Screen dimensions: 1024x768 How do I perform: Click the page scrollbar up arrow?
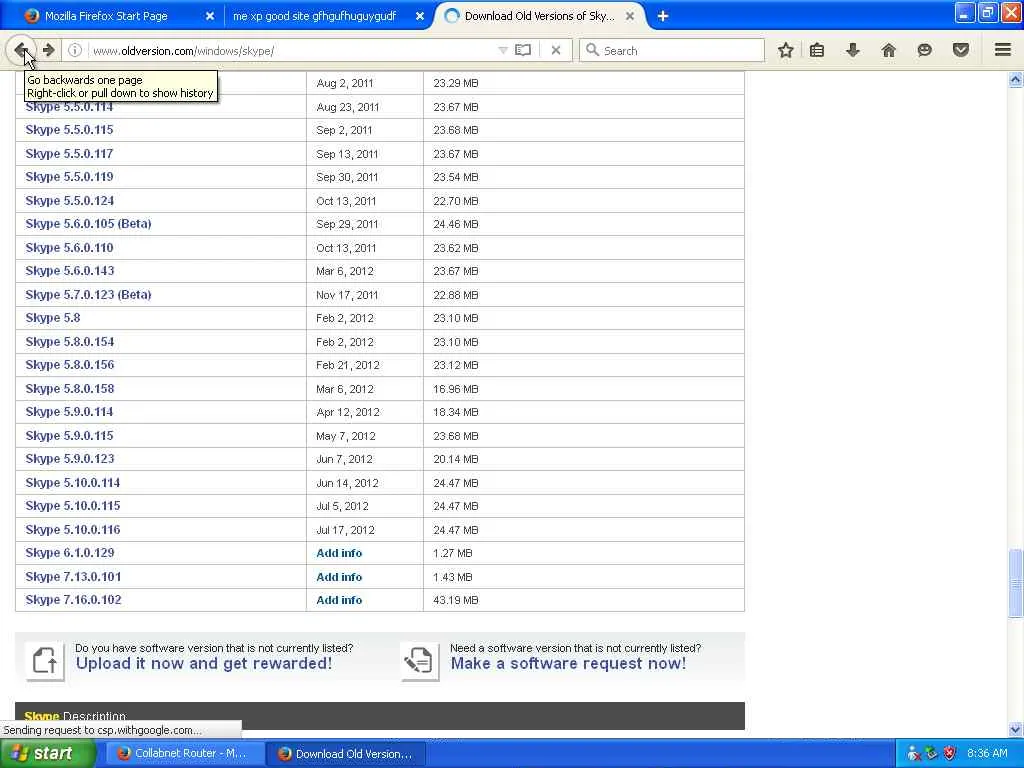pos(1016,79)
